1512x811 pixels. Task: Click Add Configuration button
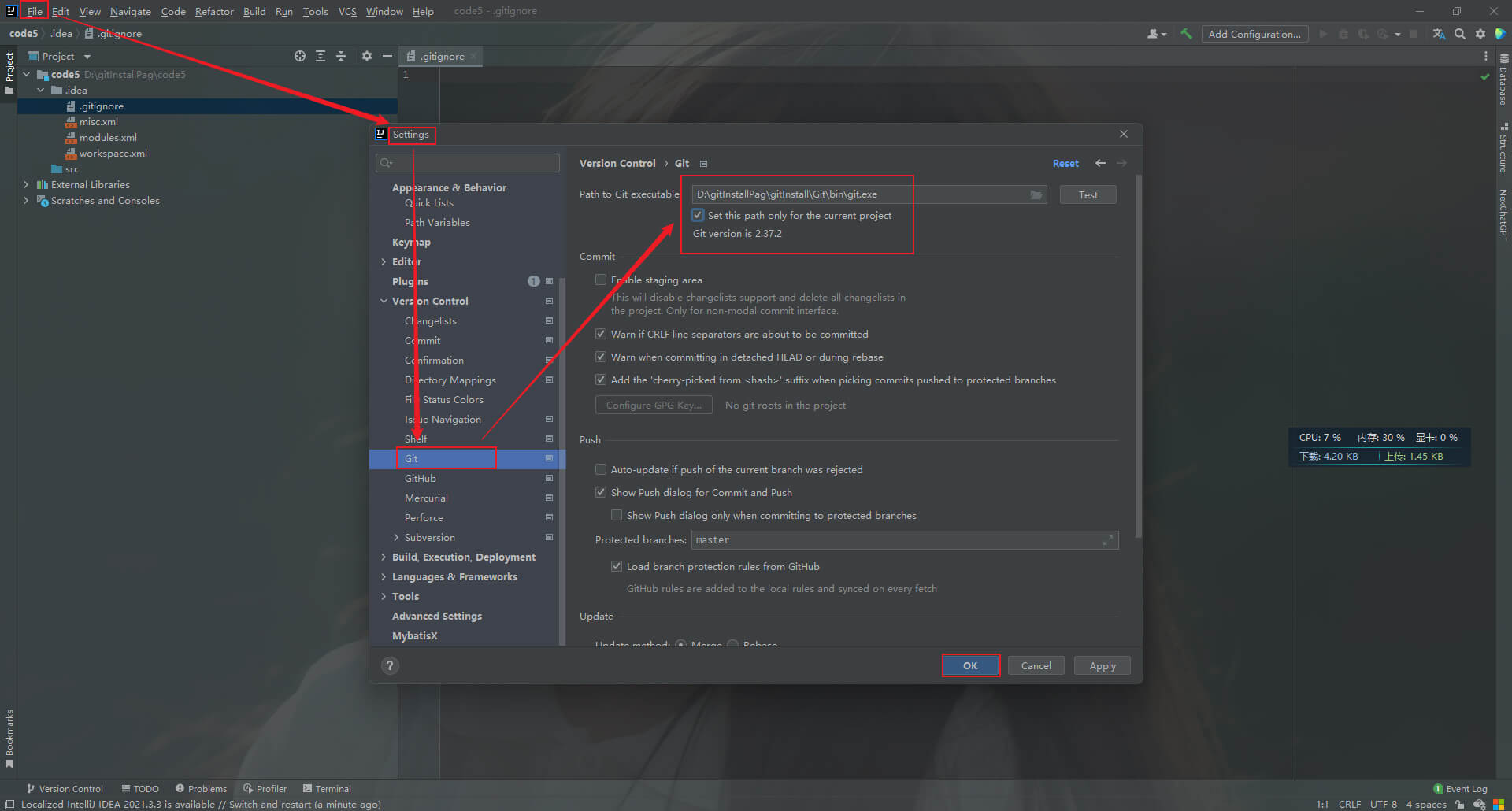[x=1254, y=34]
